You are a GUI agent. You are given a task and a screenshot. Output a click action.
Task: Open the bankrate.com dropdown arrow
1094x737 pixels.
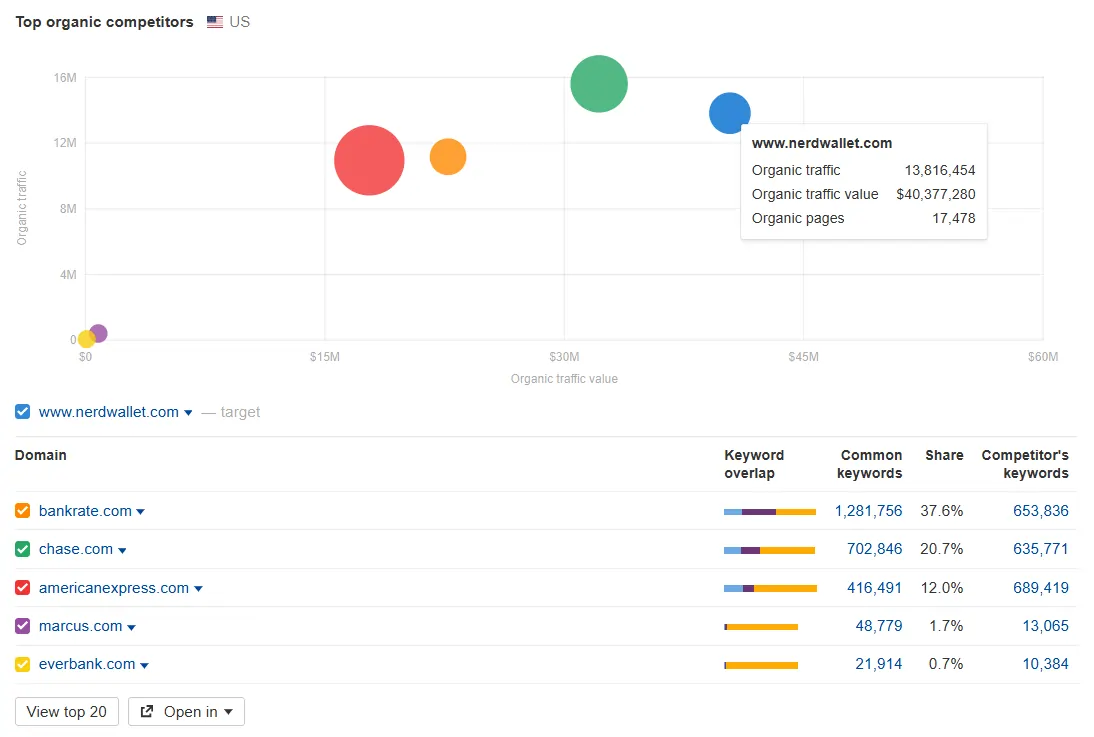pos(140,512)
